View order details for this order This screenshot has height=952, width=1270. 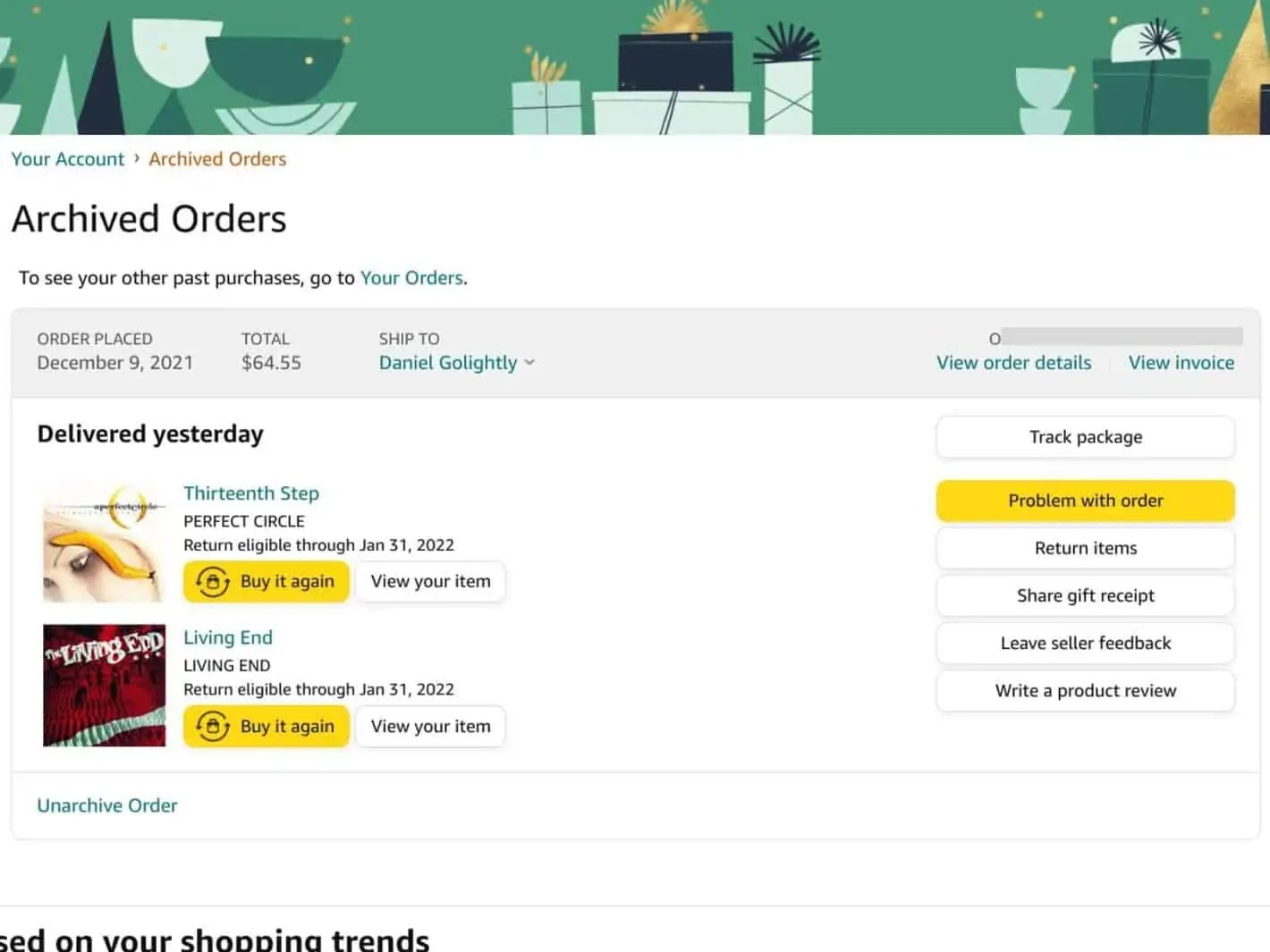tap(1012, 363)
